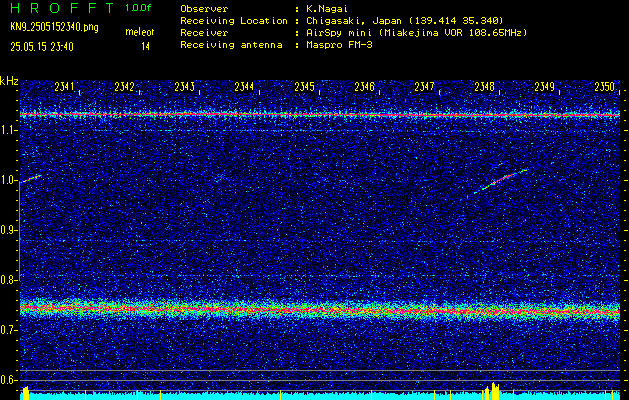629x400 pixels.
Task: Click the Receiving antenna label
Action: coord(231,45)
